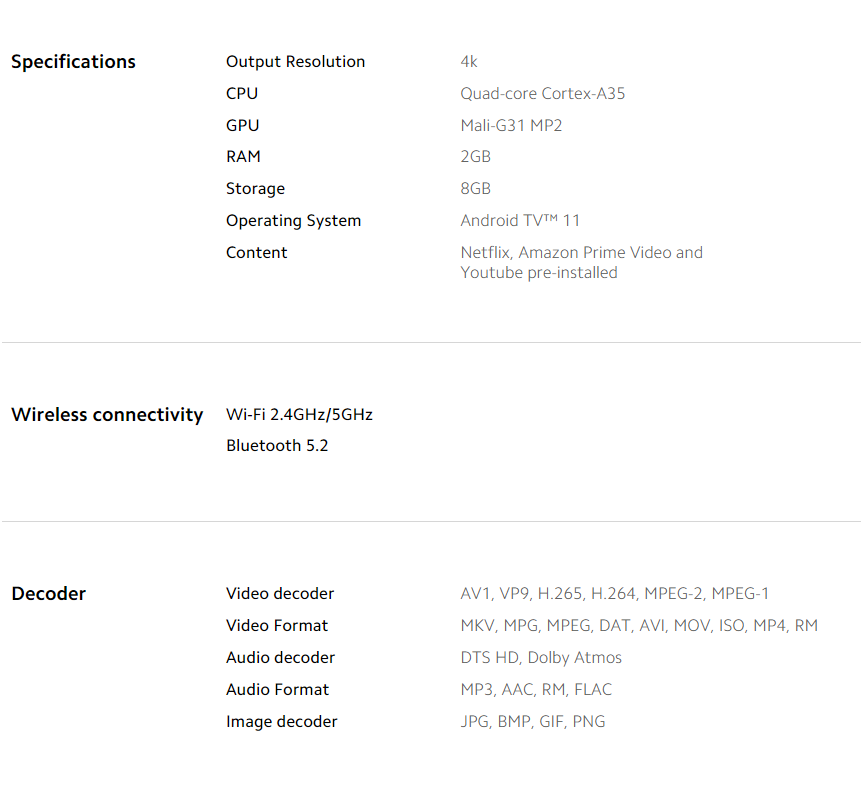Click the 8GB storage value
The width and height of the screenshot is (861, 787).
(475, 189)
